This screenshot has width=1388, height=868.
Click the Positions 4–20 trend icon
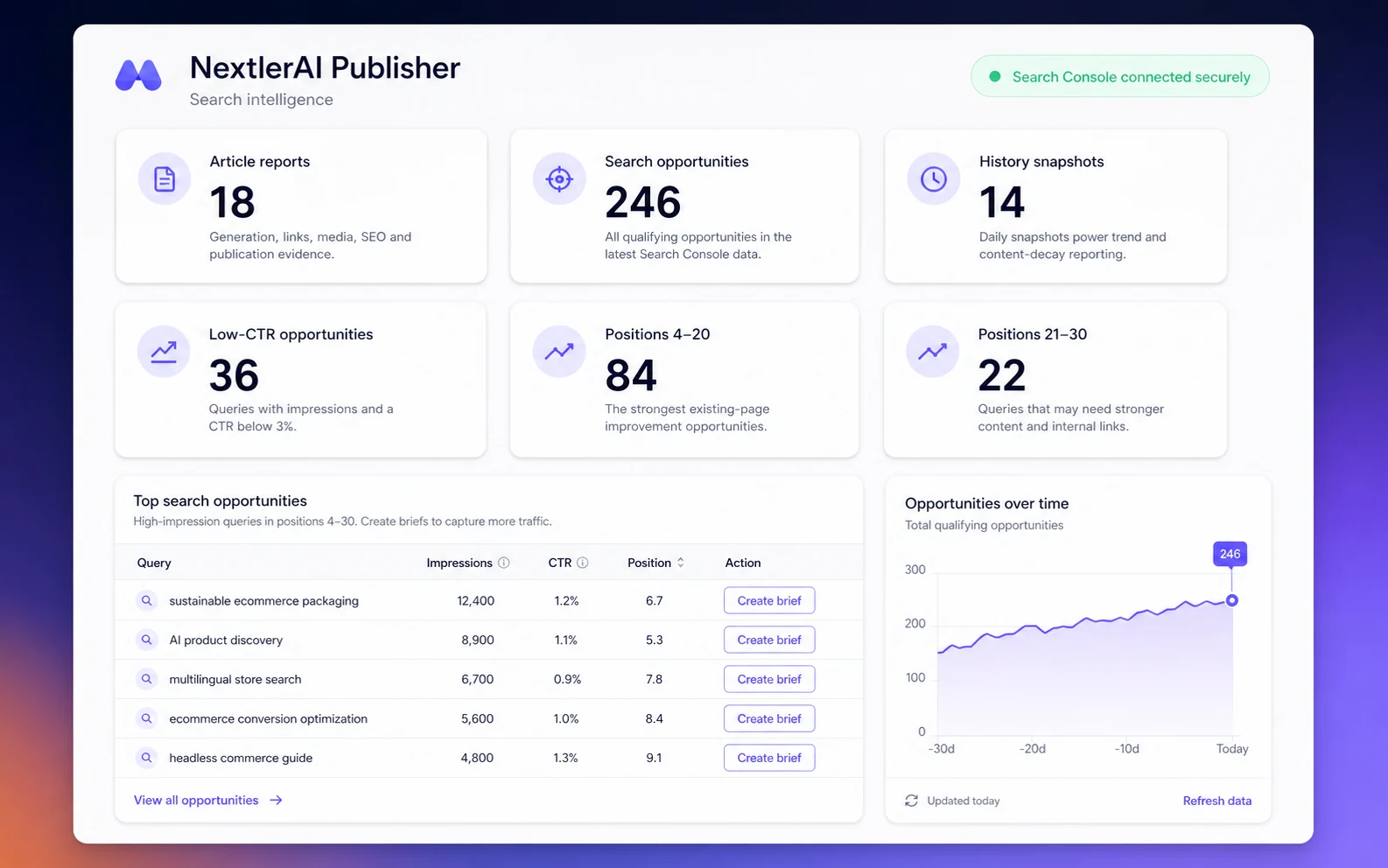559,351
